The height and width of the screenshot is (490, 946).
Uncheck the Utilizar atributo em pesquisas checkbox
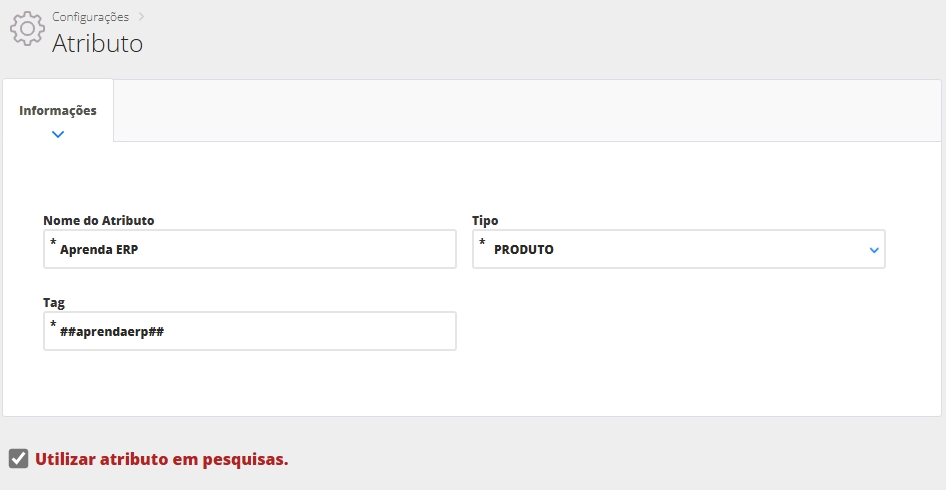[18, 459]
